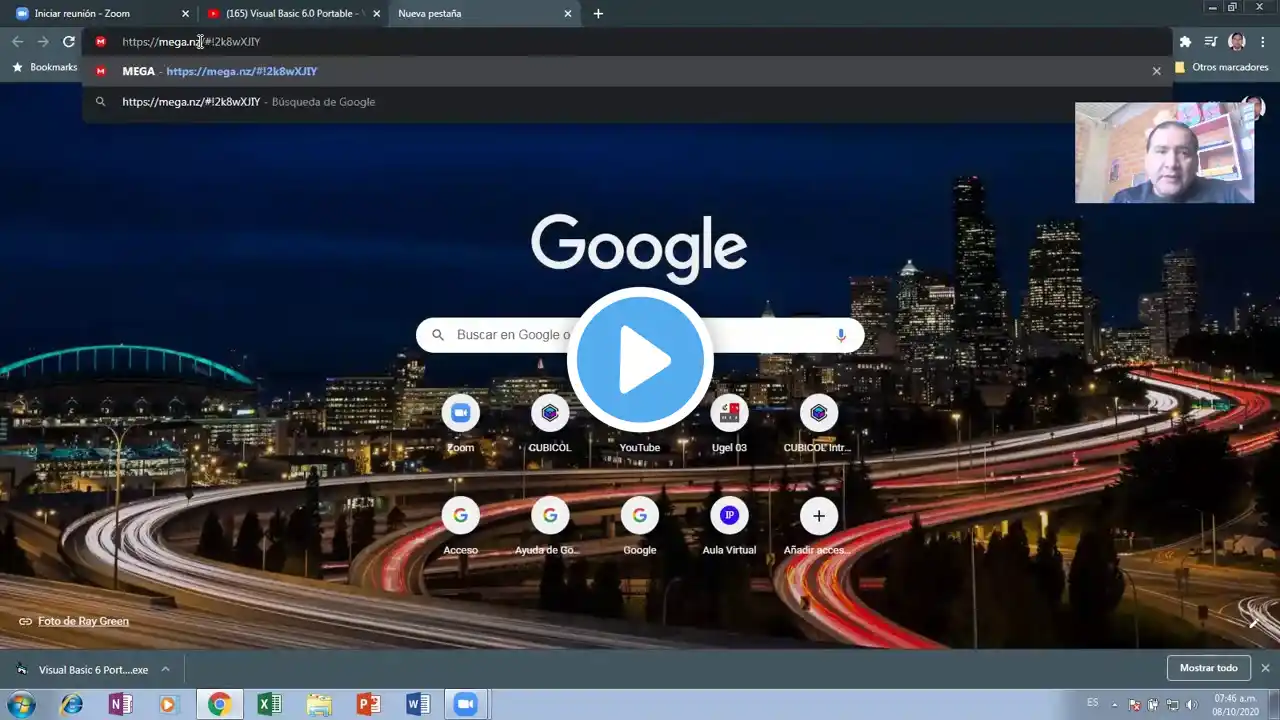The width and height of the screenshot is (1280, 720).
Task: Open the Chrome extensions puzzle icon
Action: pos(1185,42)
